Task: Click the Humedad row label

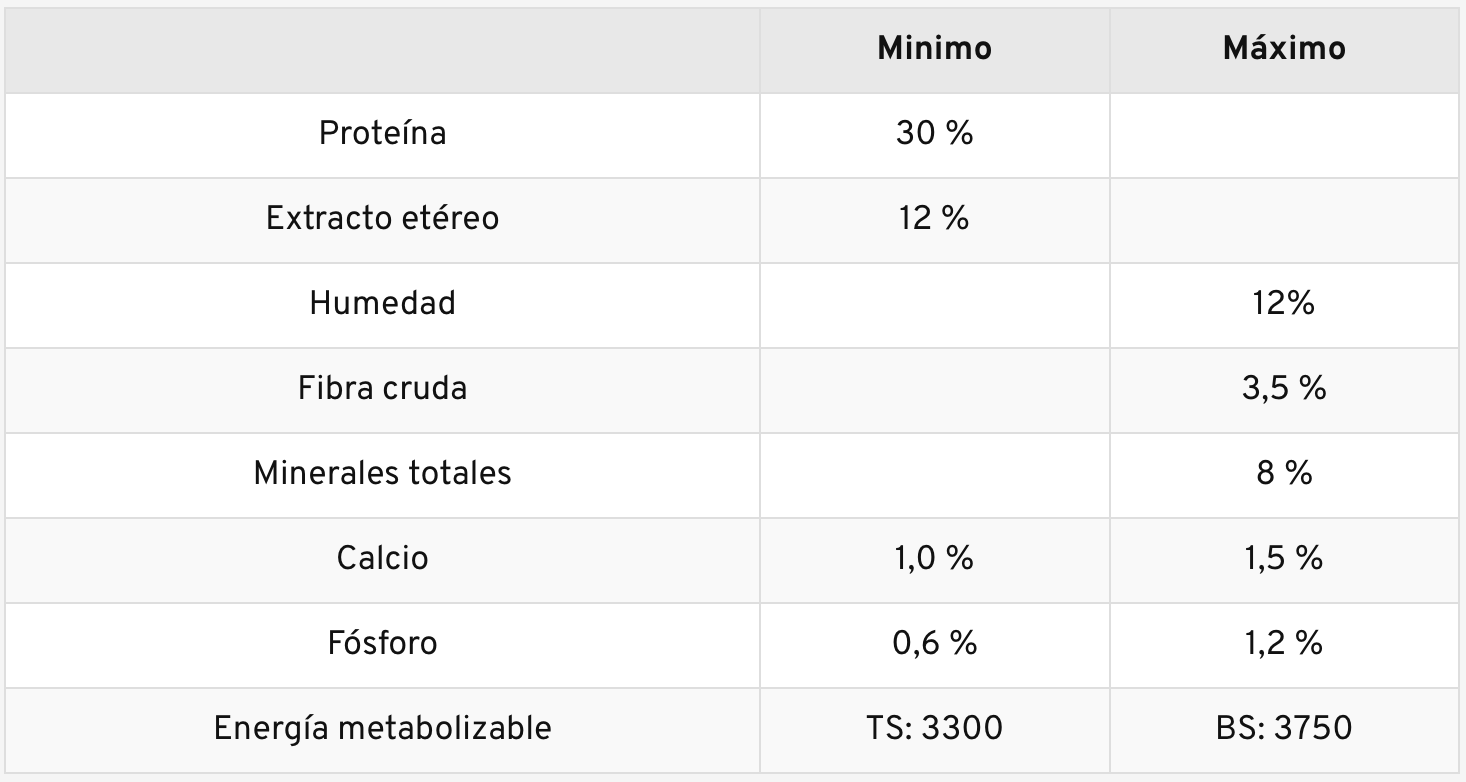Action: pos(382,303)
